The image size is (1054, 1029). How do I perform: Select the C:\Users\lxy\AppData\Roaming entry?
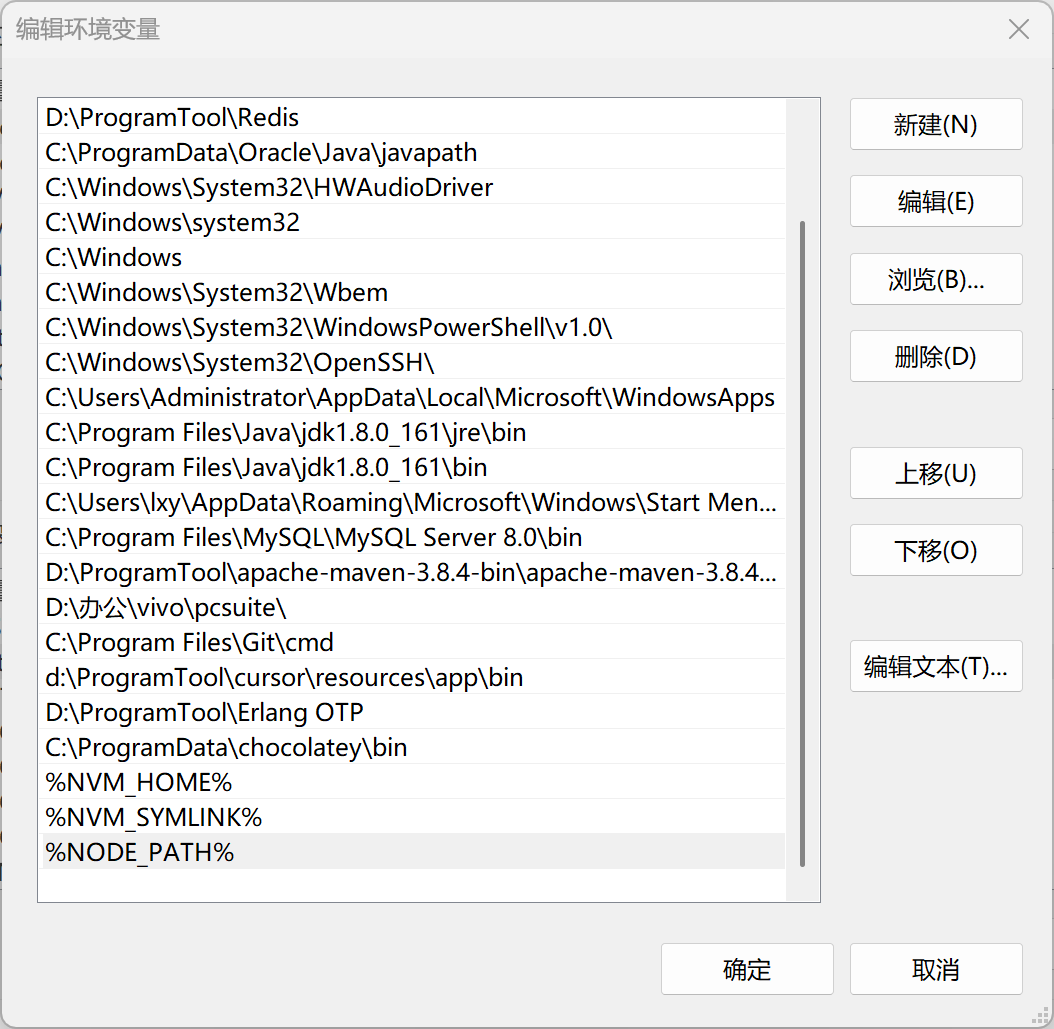coord(413,501)
